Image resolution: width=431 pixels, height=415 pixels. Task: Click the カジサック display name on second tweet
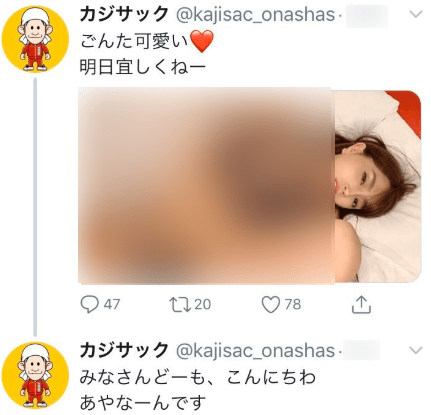124,351
